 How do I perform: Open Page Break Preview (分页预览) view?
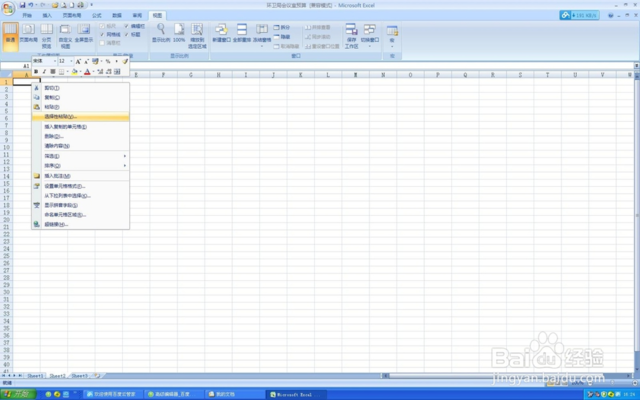coord(47,36)
